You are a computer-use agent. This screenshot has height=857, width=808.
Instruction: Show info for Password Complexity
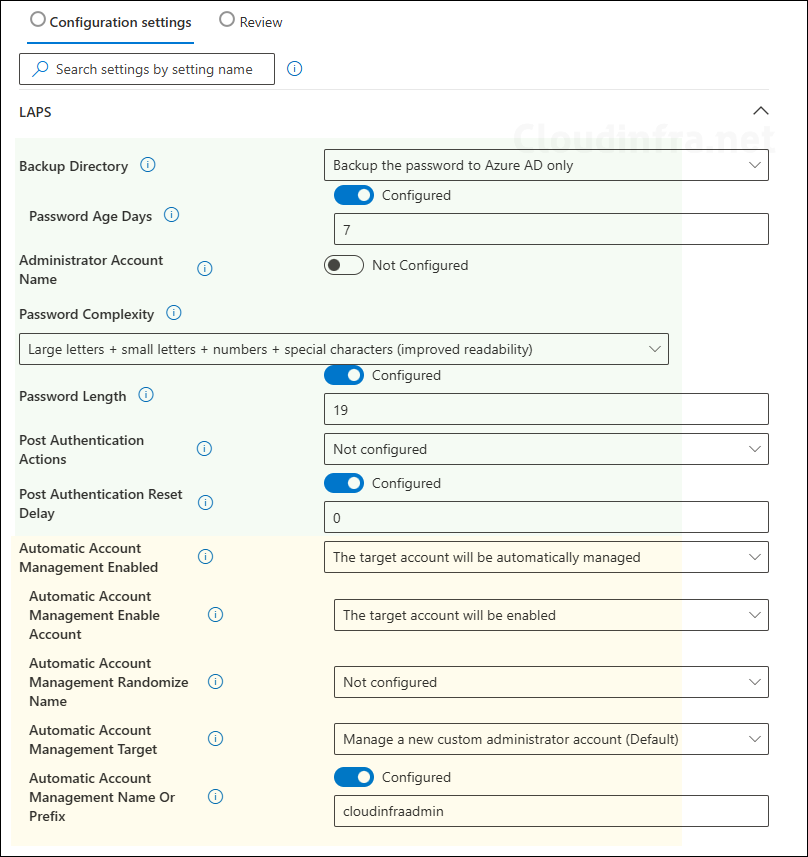pos(174,313)
